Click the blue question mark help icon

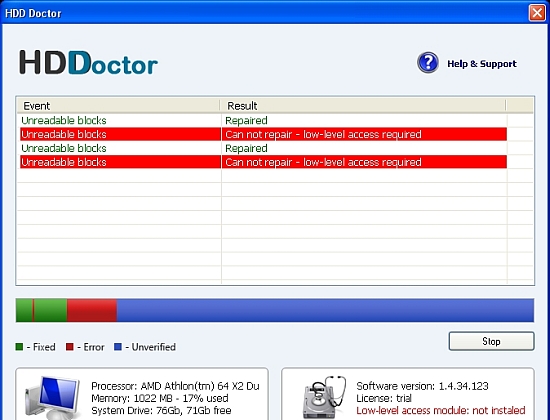click(428, 63)
